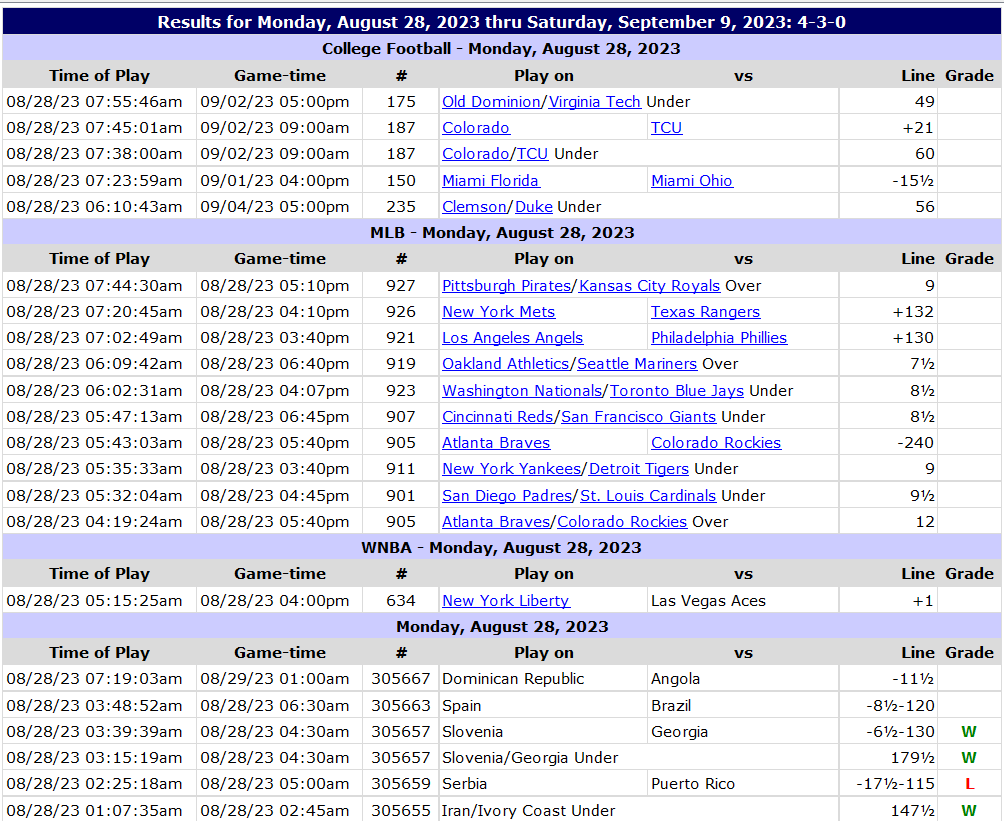Open the San Diego Padres link
Image resolution: width=1004 pixels, height=821 pixels.
507,496
